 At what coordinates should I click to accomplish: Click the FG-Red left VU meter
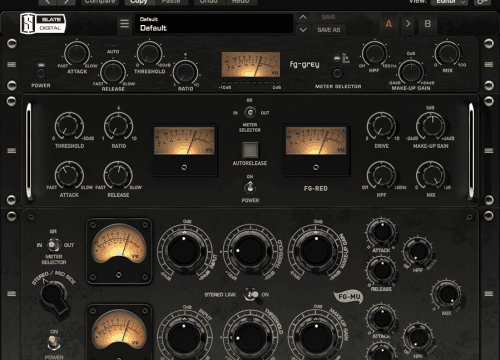point(184,141)
